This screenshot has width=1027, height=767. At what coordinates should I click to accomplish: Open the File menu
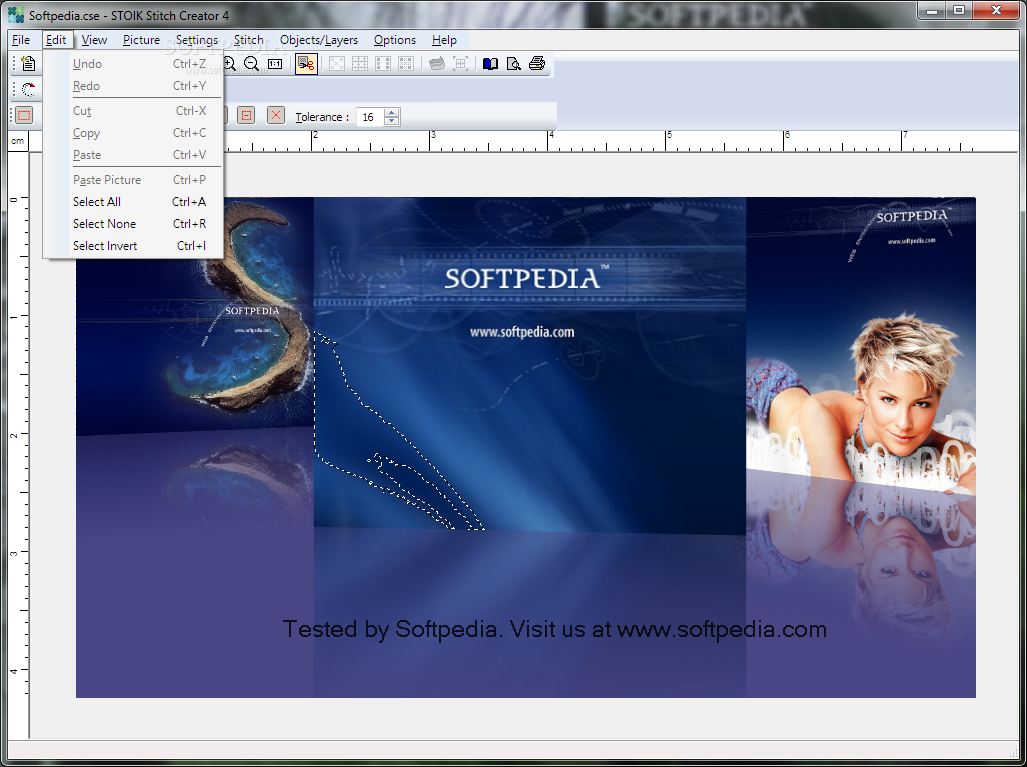21,40
